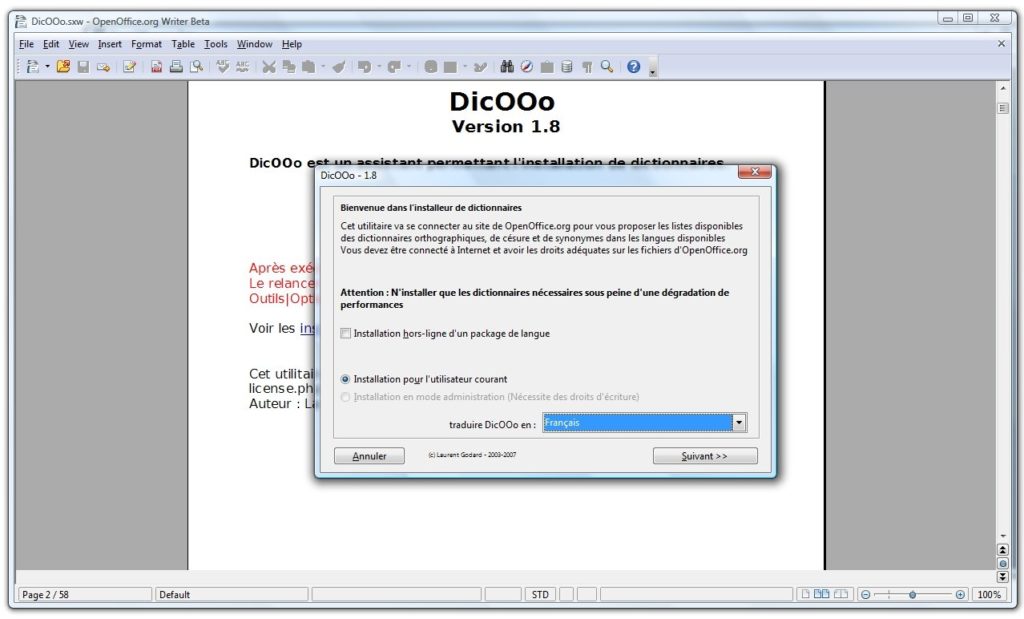Expand the New document dropdown arrow
This screenshot has width=1024, height=619.
tap(47, 67)
